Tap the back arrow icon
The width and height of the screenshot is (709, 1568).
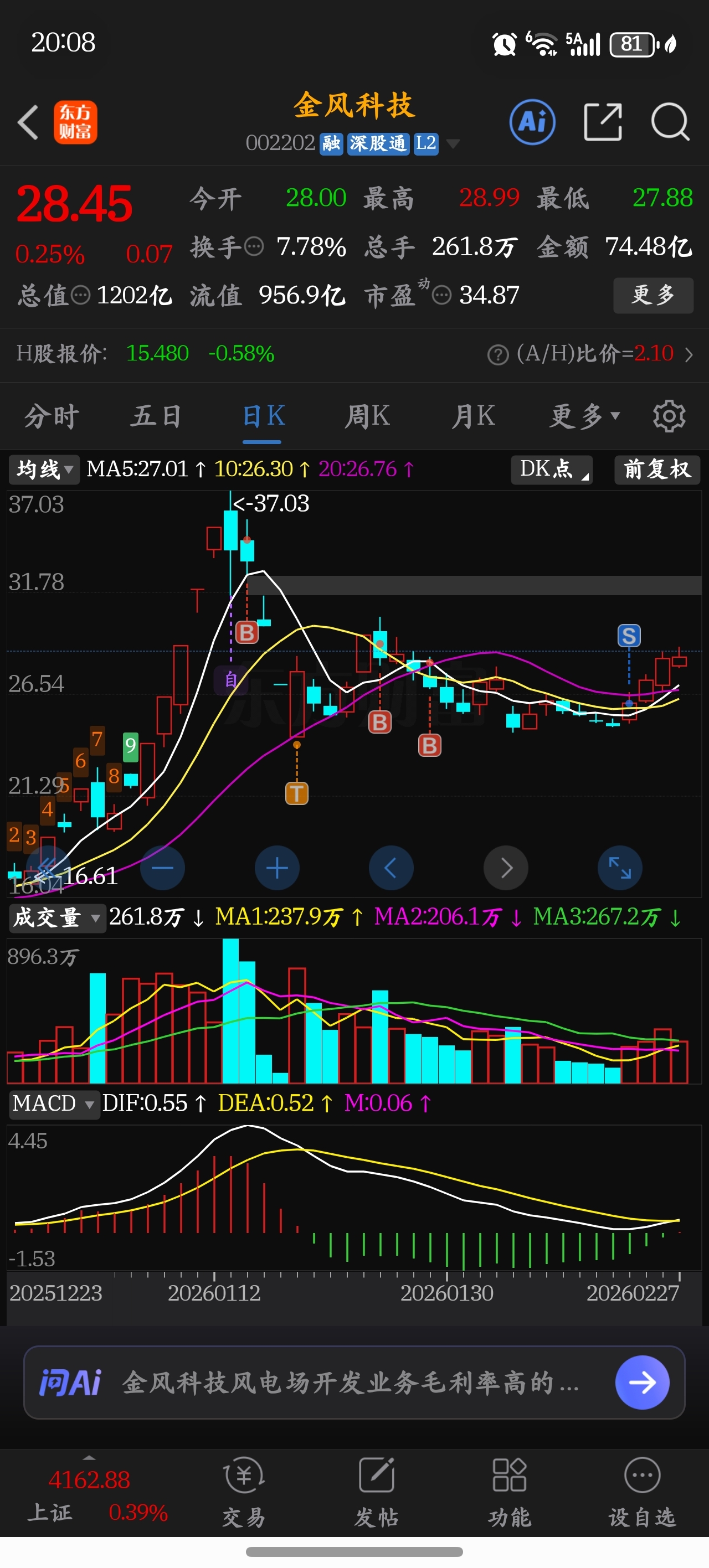point(28,122)
